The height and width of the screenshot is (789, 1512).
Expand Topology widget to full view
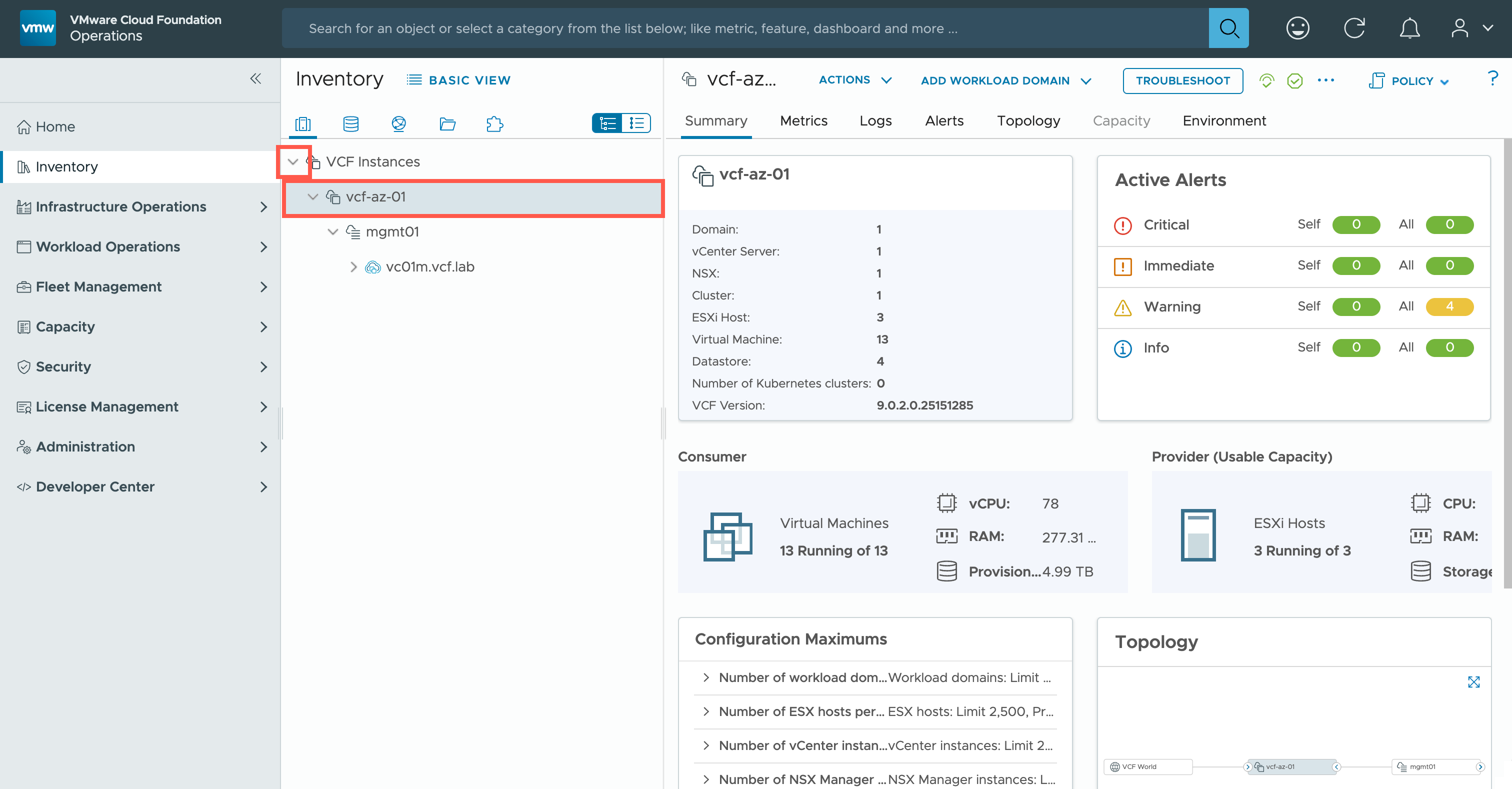coord(1473,681)
